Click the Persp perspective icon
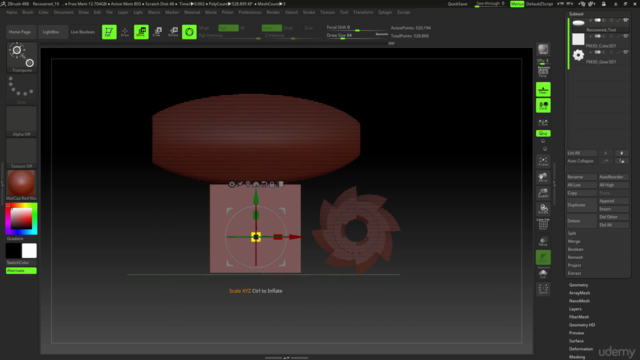The height and width of the screenshot is (360, 640). click(543, 73)
